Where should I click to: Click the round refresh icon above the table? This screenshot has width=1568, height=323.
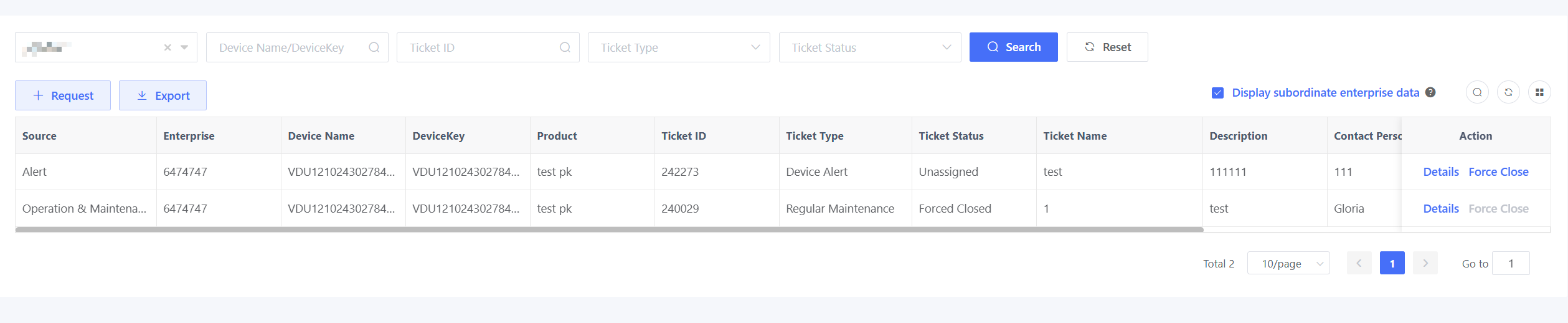pos(1508,92)
